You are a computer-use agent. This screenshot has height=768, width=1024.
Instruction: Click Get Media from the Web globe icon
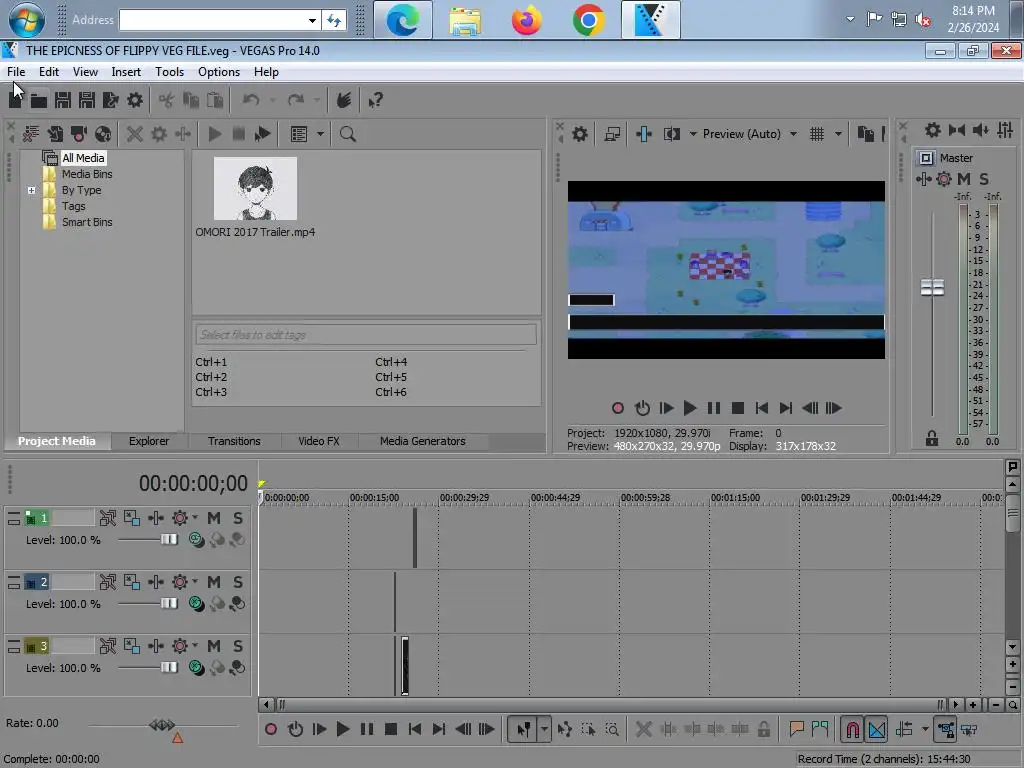coord(103,134)
